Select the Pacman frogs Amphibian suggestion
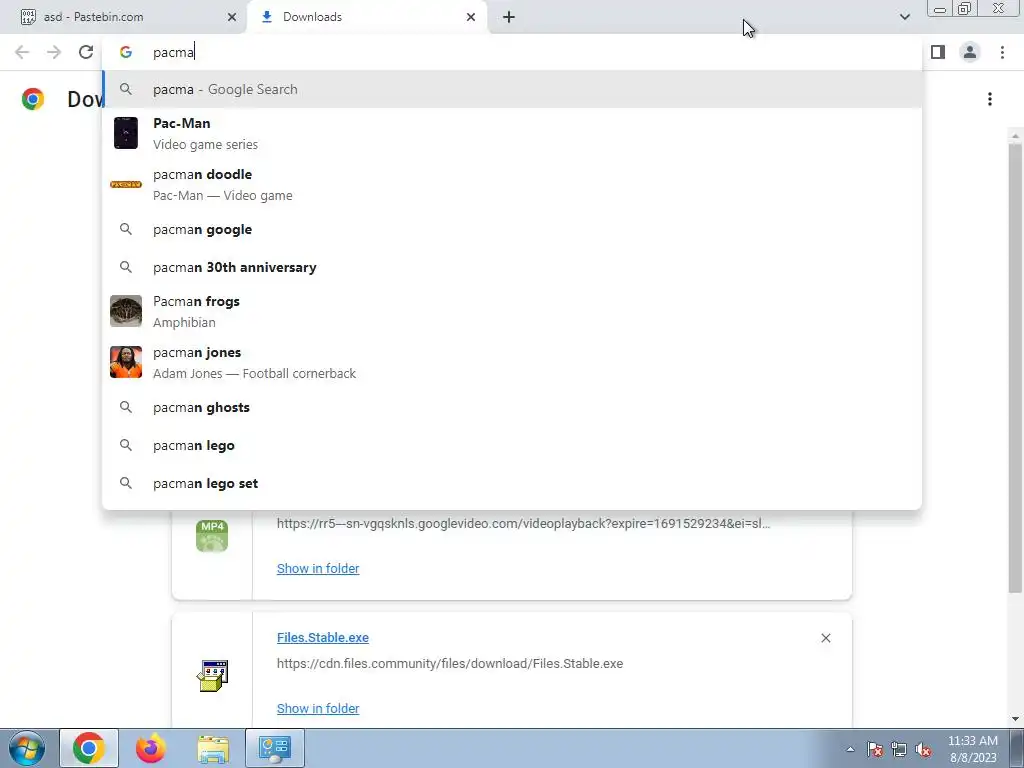This screenshot has height=768, width=1024. 513,312
